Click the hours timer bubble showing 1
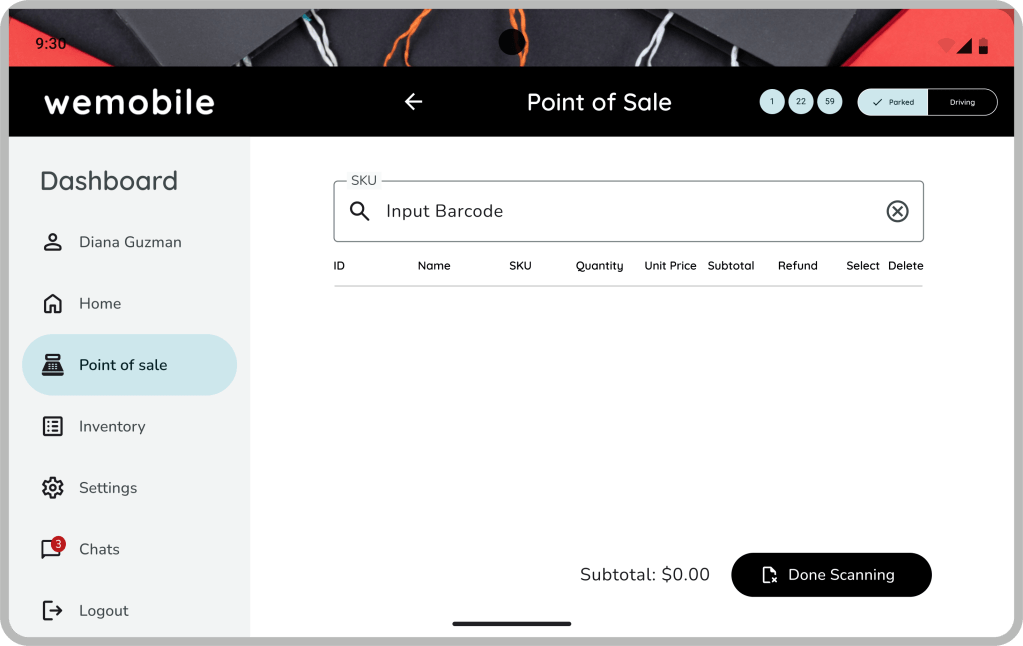This screenshot has width=1023, height=646. coord(772,102)
